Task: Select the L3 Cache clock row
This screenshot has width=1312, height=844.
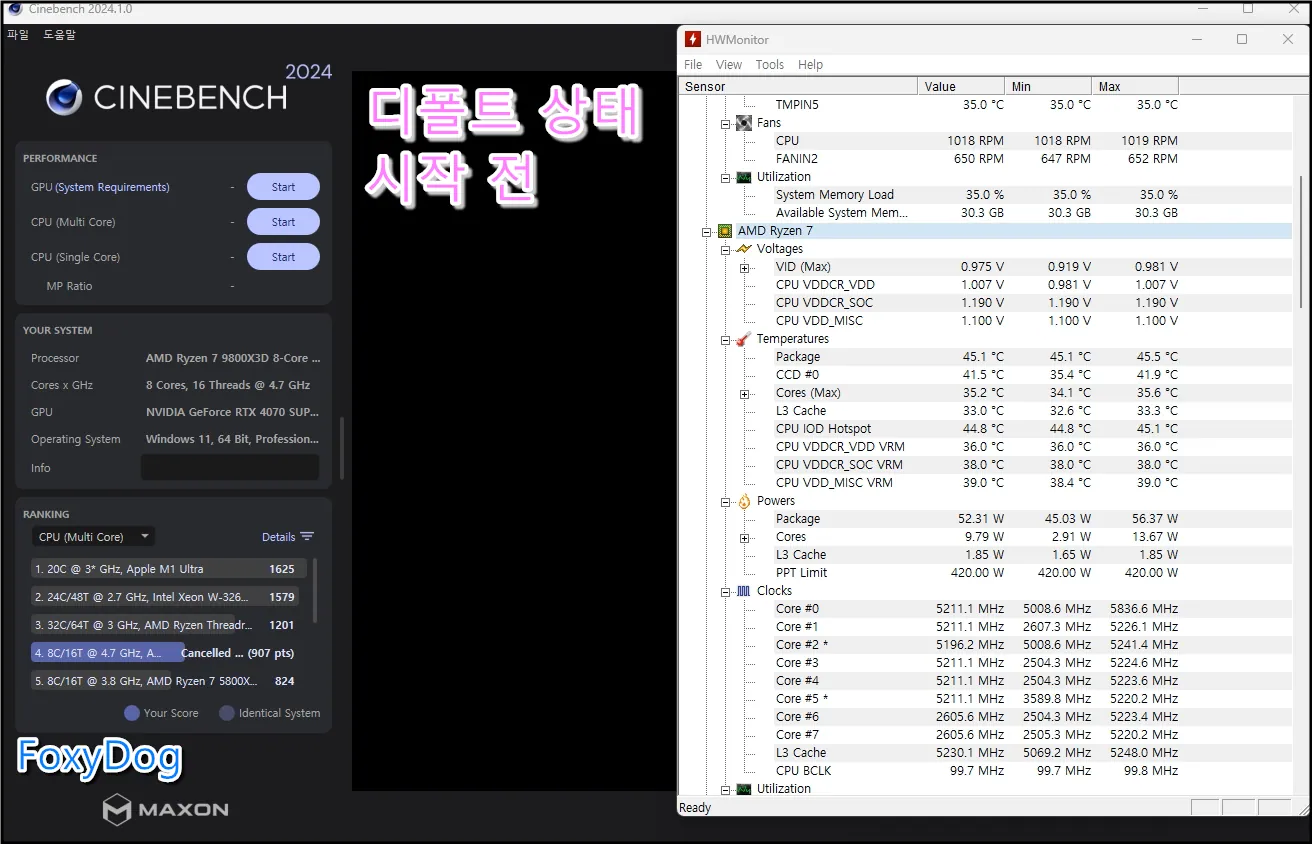Action: click(x=985, y=753)
